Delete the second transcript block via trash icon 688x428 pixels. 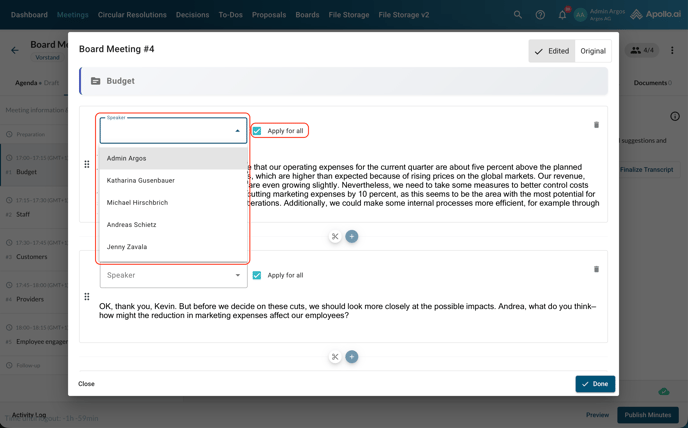coord(596,269)
